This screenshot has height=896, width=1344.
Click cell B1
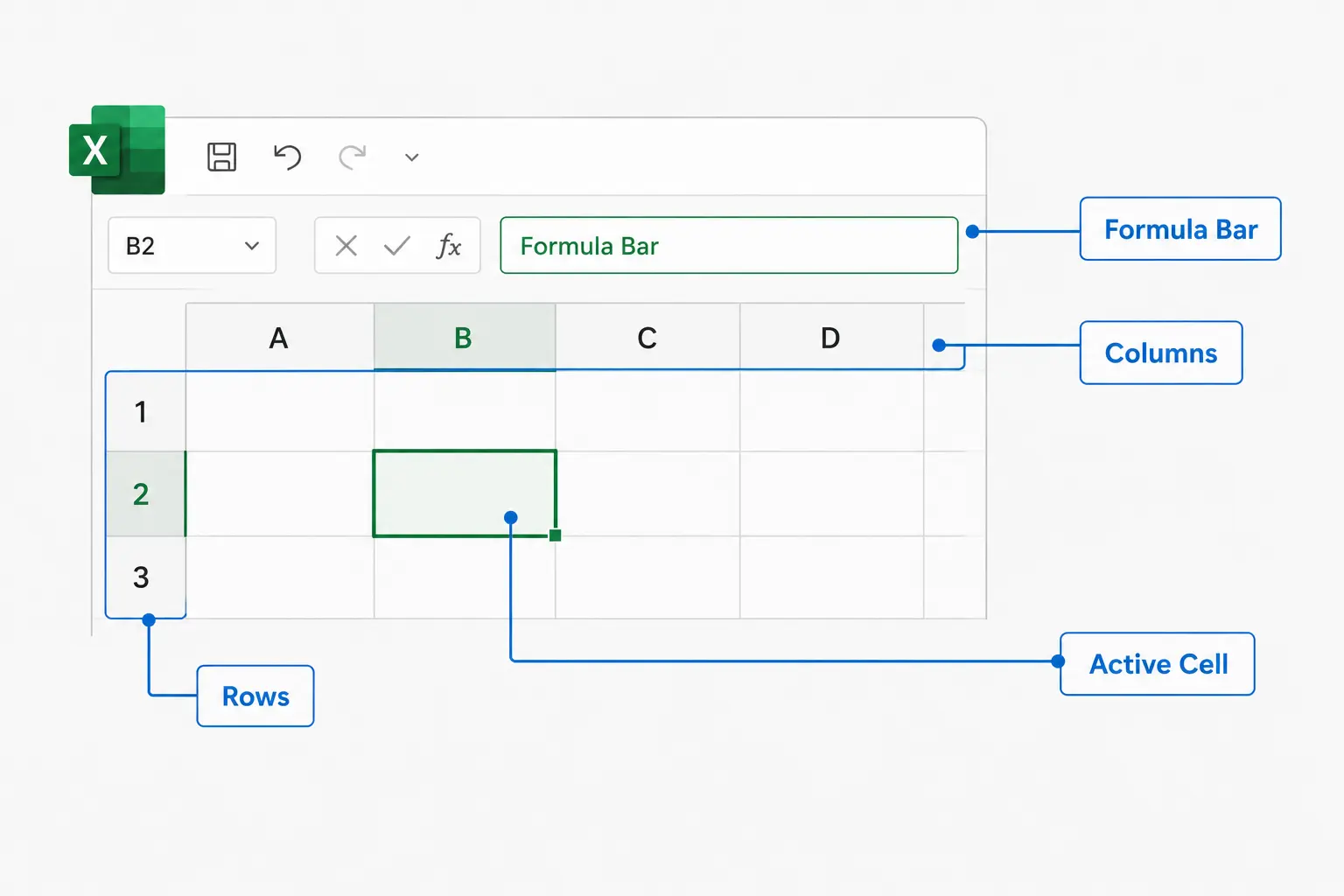[x=465, y=411]
